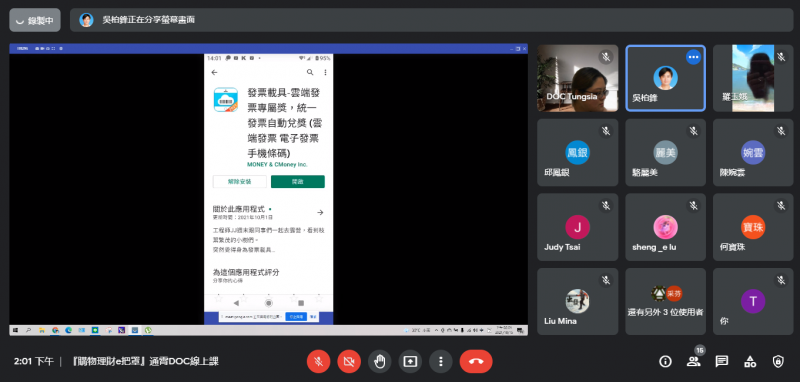Click the back arrow in shared Play Store screen

point(214,72)
